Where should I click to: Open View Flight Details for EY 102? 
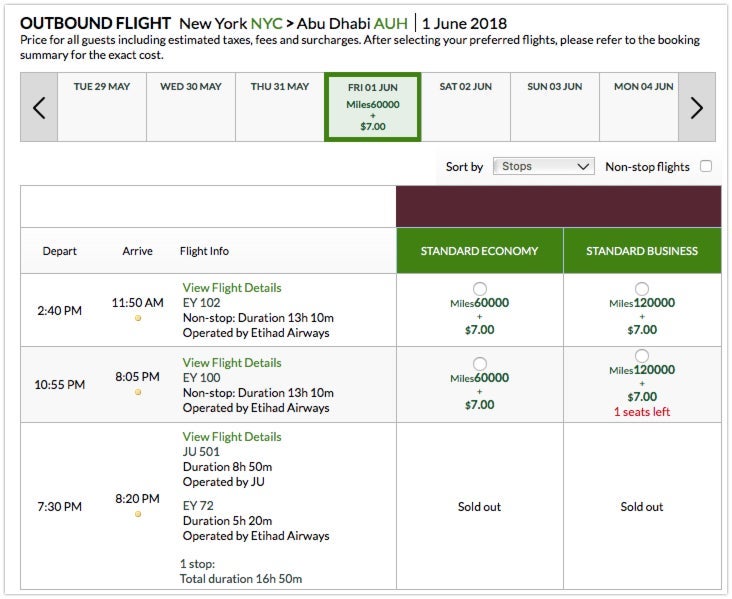pyautogui.click(x=232, y=288)
